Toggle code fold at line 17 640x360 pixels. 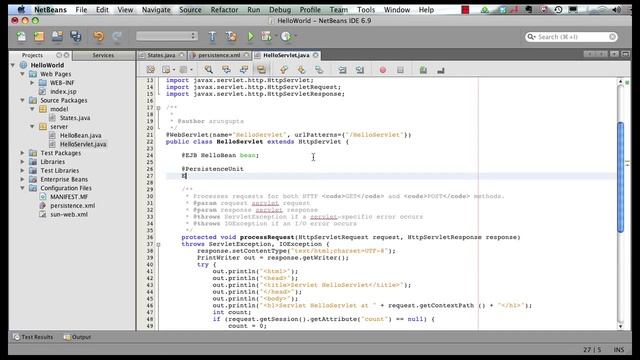[158, 108]
